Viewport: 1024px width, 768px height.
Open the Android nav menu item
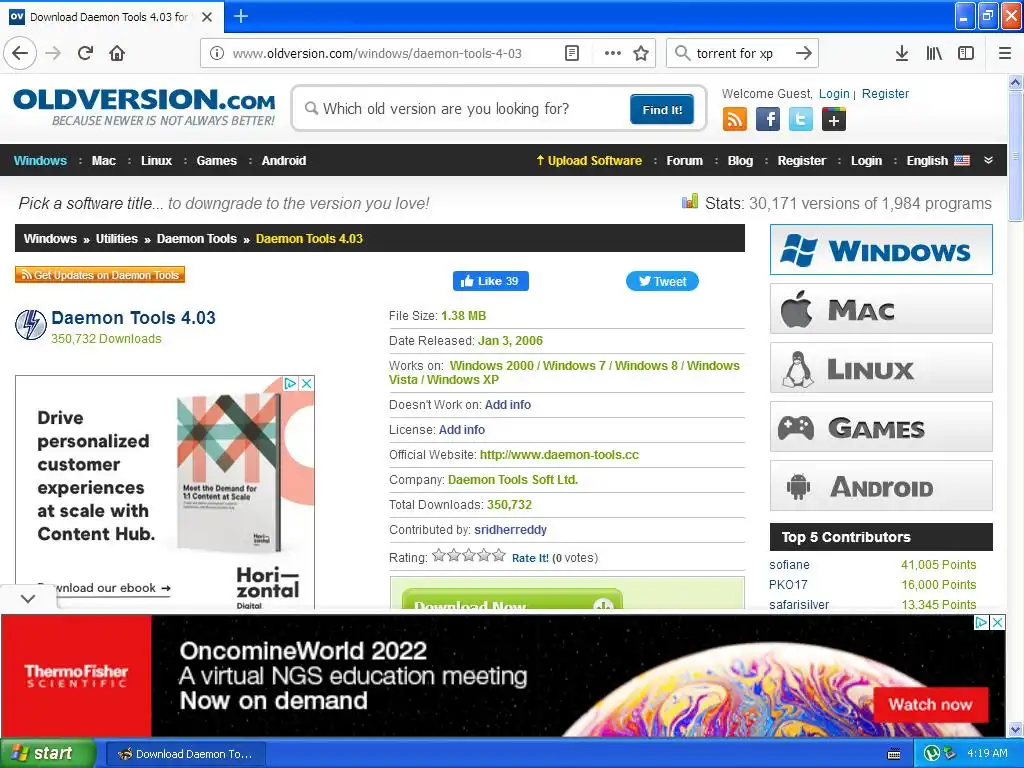284,161
